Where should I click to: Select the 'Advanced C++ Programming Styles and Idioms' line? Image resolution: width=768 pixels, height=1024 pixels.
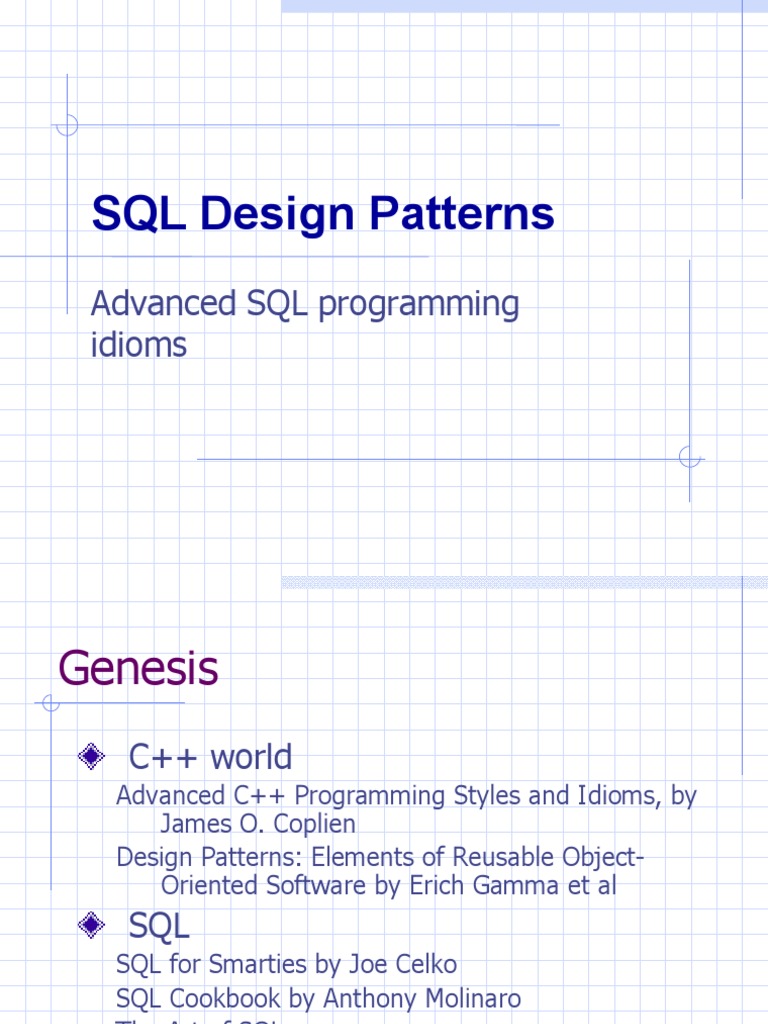tap(406, 796)
